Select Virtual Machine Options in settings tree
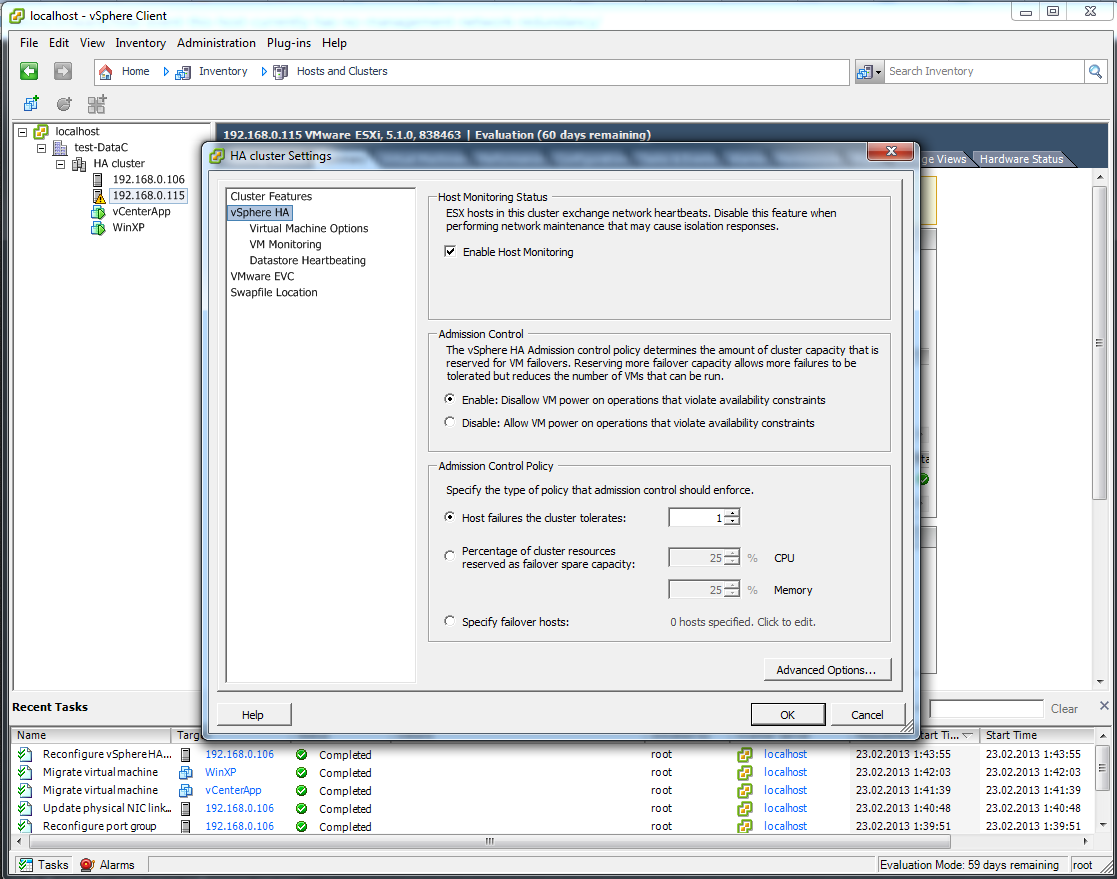The width and height of the screenshot is (1117, 879). coord(308,229)
